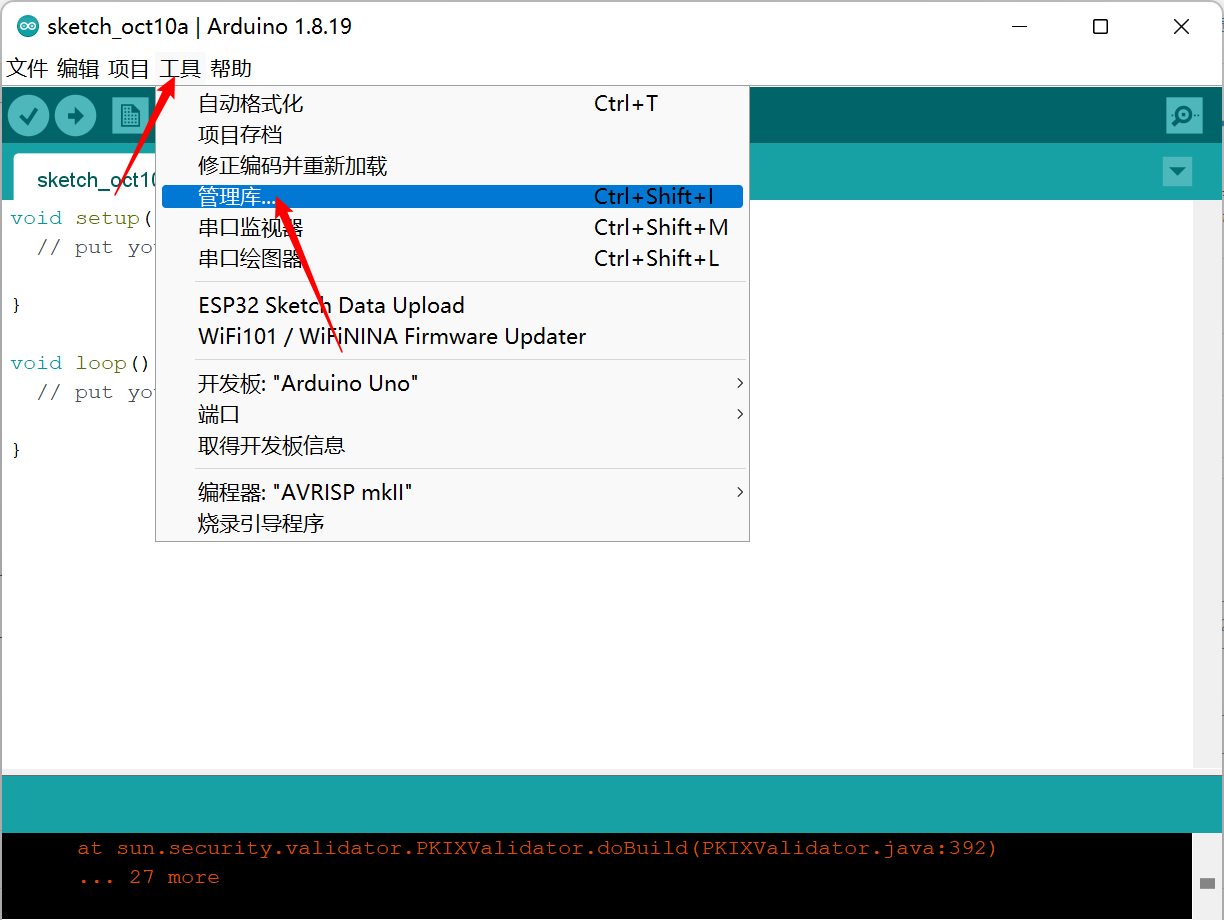Open the 文件 menu

coord(27,68)
